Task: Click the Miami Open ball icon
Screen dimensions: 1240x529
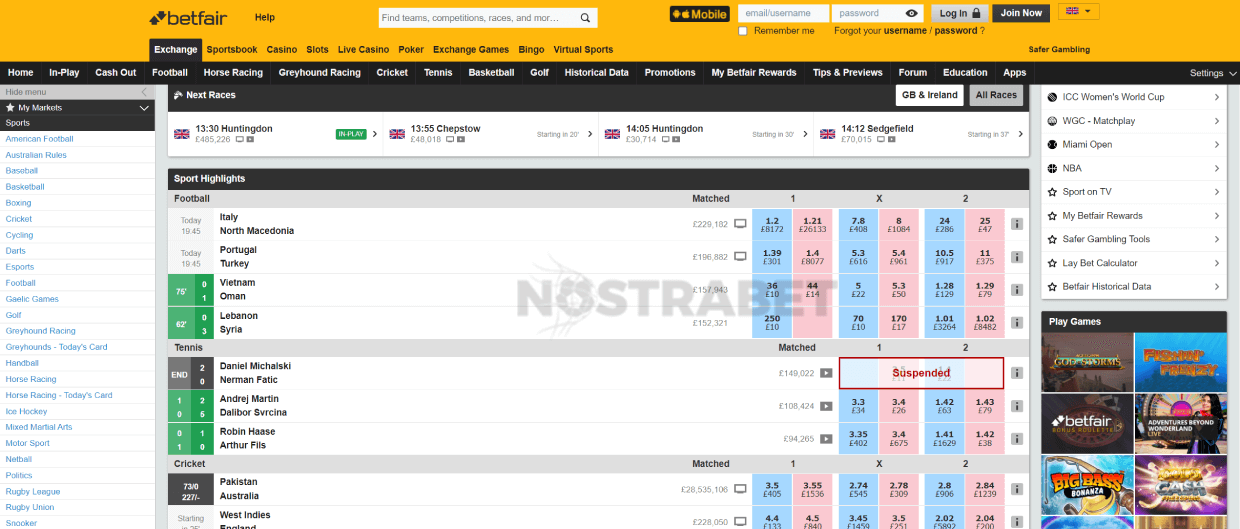Action: click(x=1052, y=144)
